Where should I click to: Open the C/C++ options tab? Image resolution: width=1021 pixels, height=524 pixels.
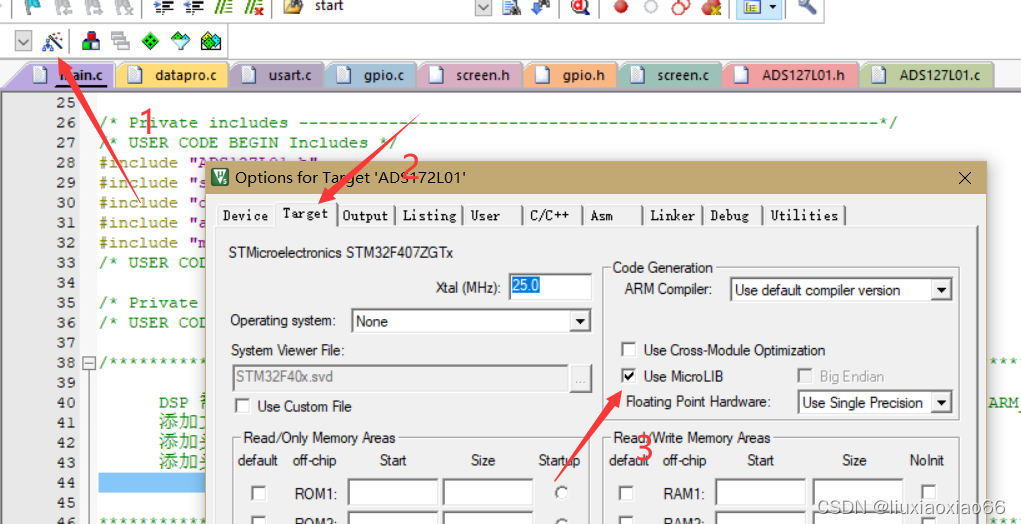550,215
